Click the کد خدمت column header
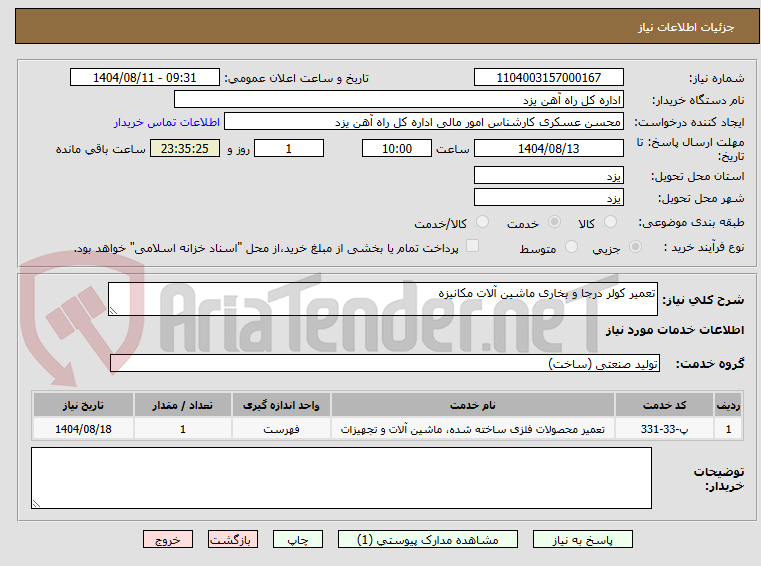The height and width of the screenshot is (566, 761). click(664, 405)
